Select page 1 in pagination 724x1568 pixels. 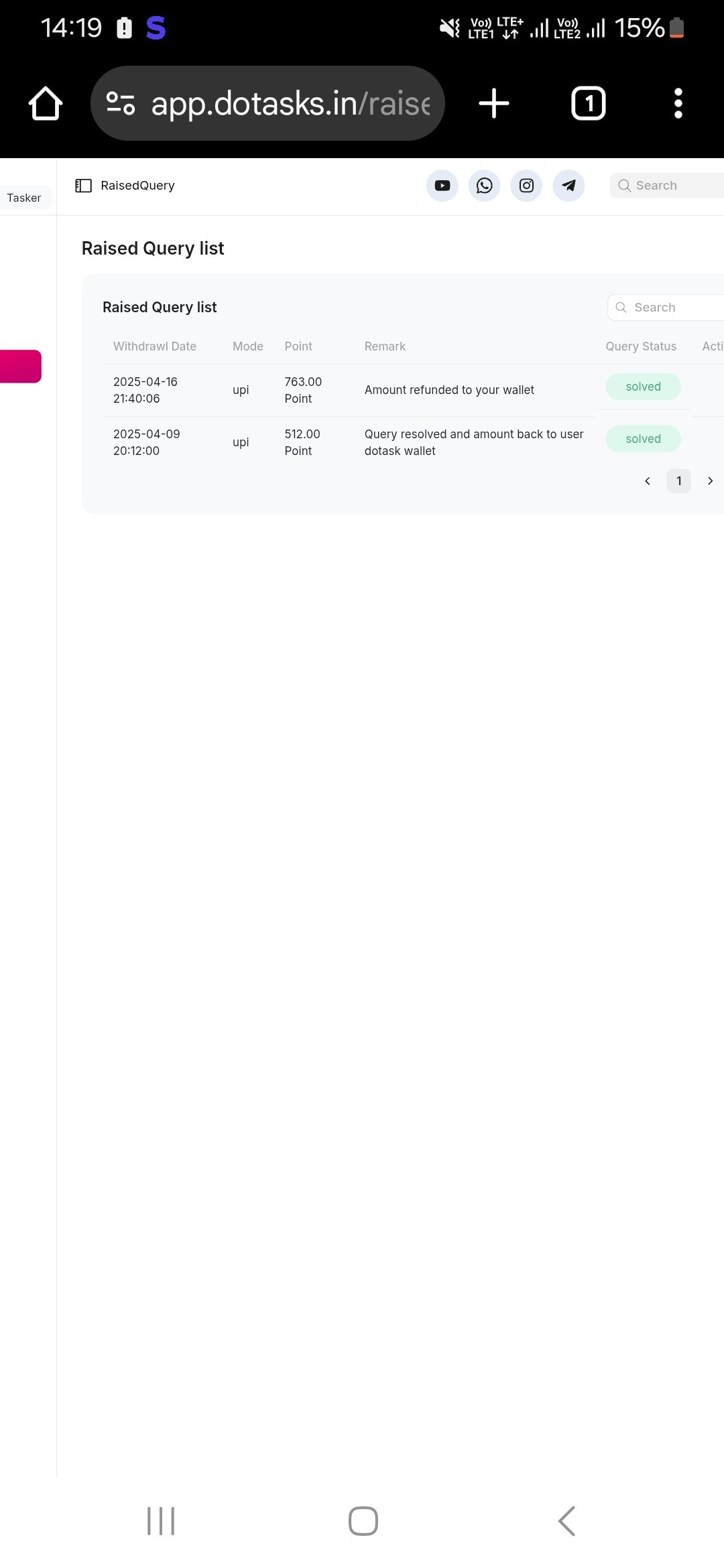[x=679, y=481]
